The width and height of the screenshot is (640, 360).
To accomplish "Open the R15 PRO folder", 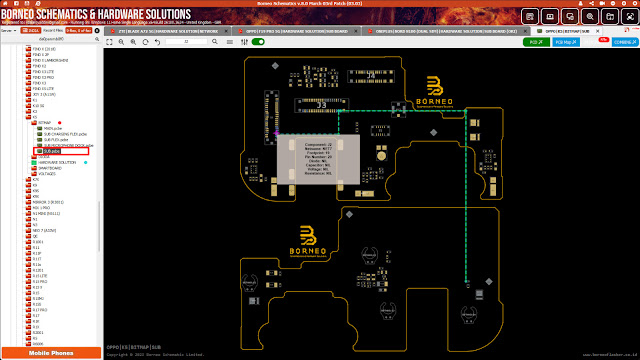I will [x=40, y=282].
